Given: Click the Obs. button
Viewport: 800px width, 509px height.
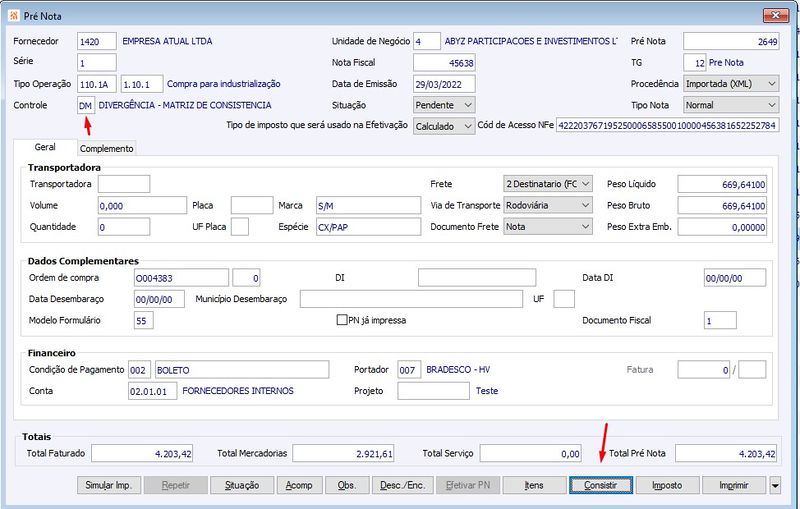Looking at the screenshot, I should [347, 485].
